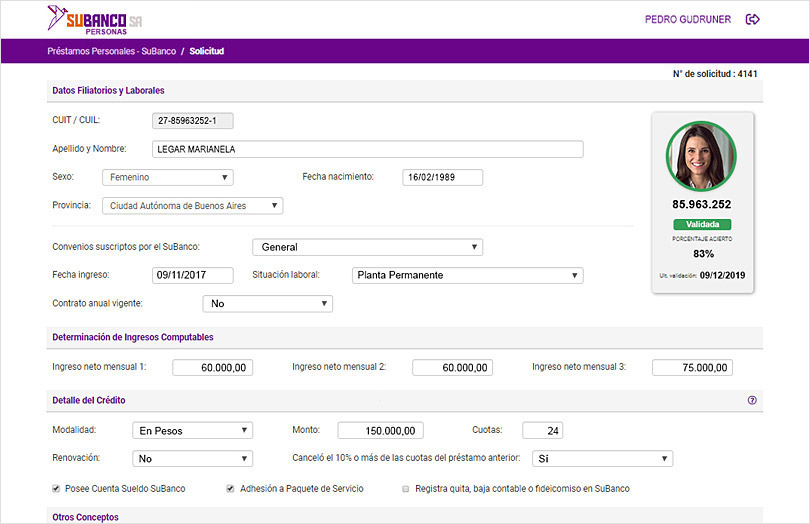Screen dimensions: 810x524
Task: Open the Sexo dropdown showing Femenino
Action: (x=168, y=177)
